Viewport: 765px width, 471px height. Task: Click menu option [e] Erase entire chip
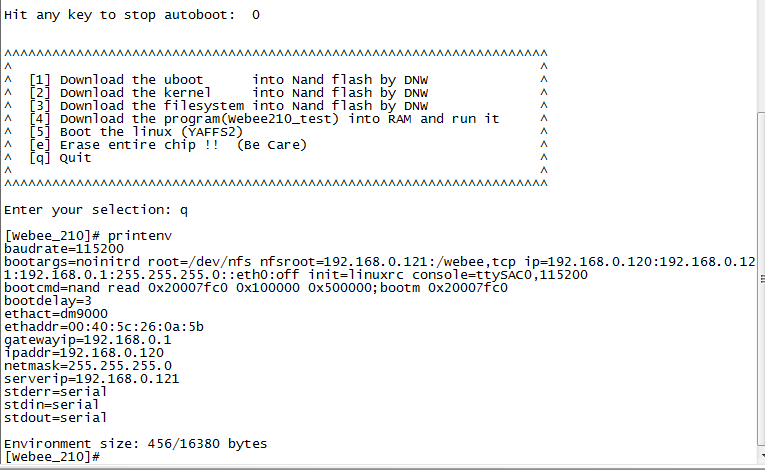[x=168, y=145]
